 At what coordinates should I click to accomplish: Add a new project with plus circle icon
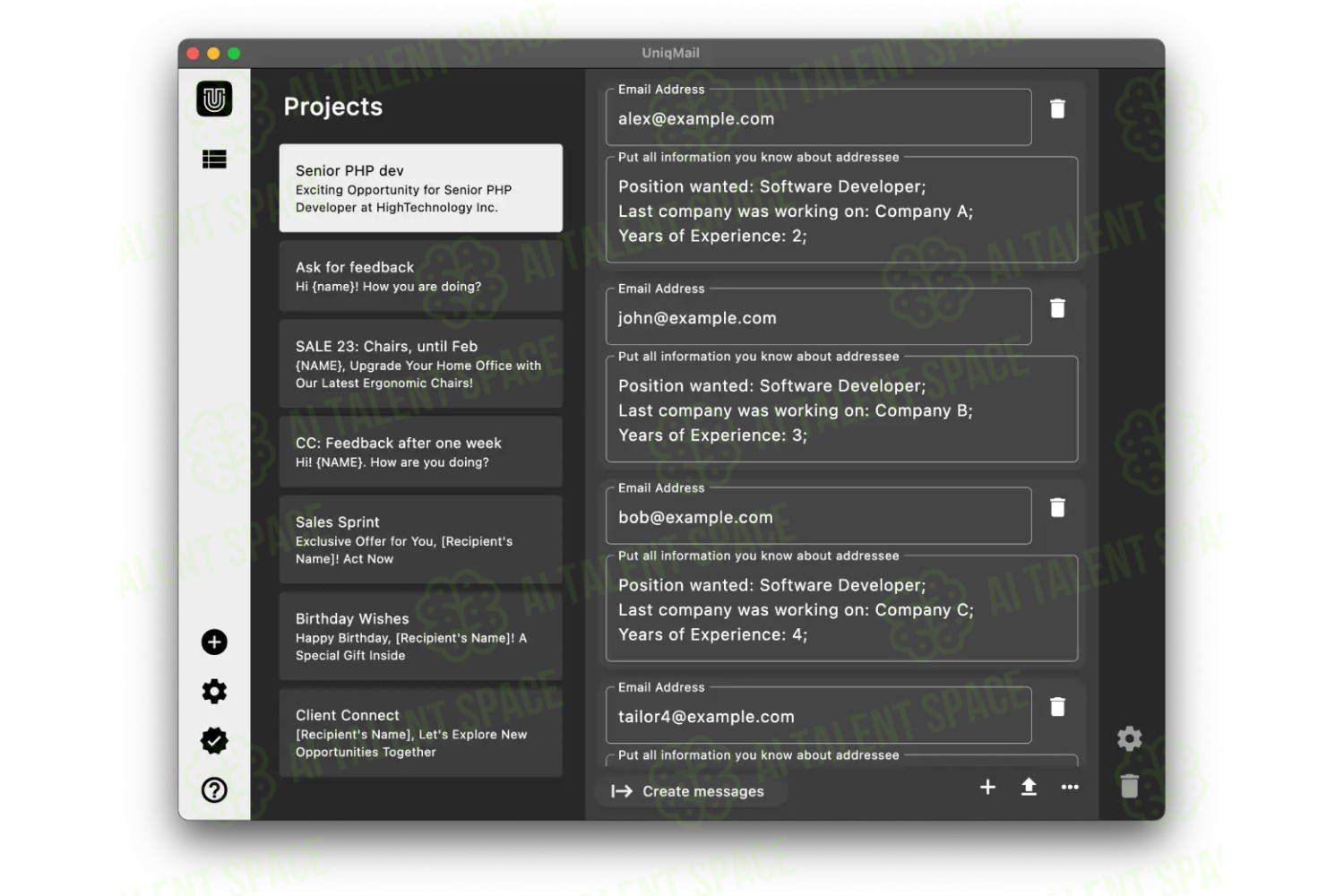214,642
